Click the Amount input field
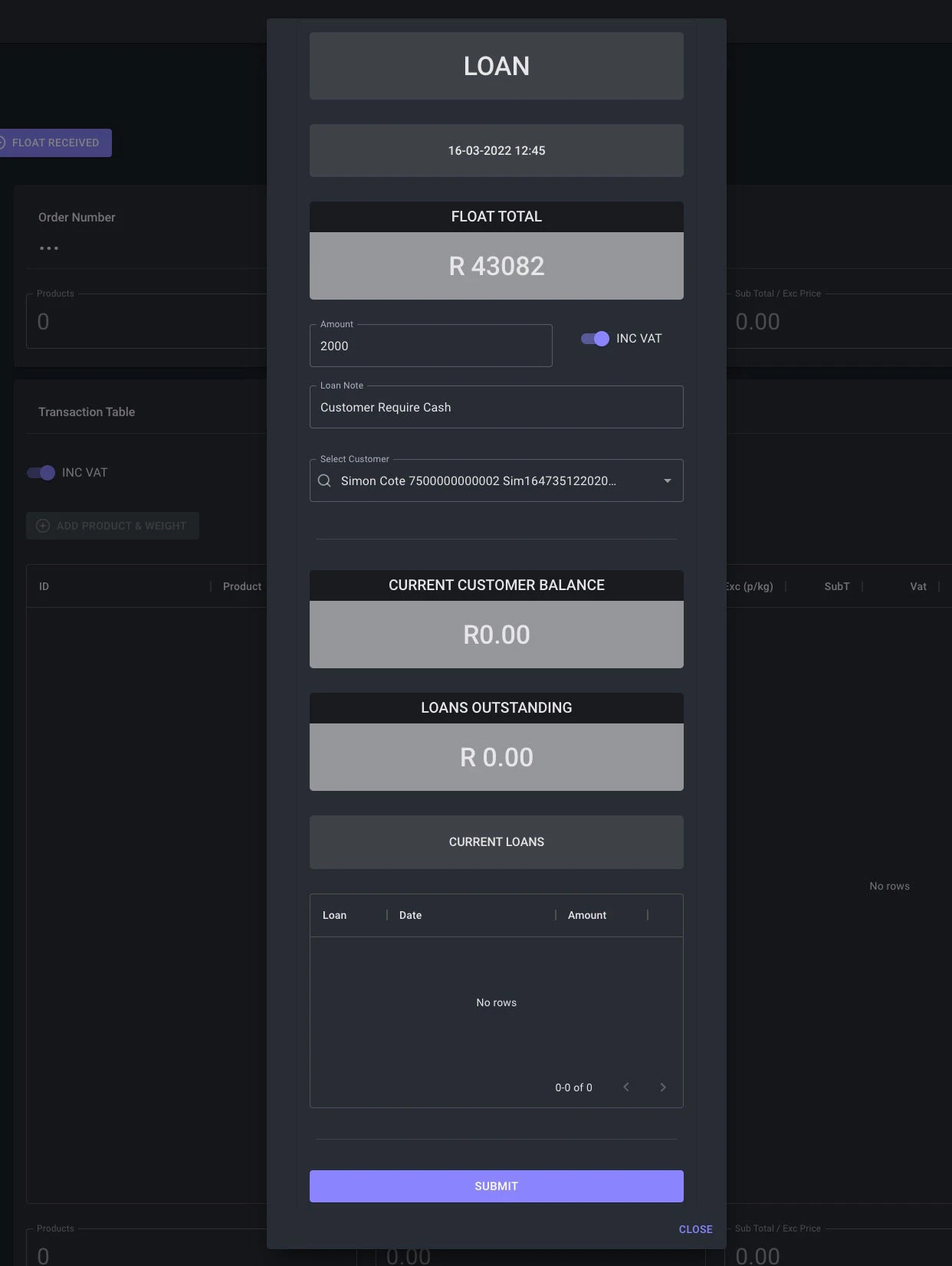Image resolution: width=952 pixels, height=1266 pixels. click(430, 346)
